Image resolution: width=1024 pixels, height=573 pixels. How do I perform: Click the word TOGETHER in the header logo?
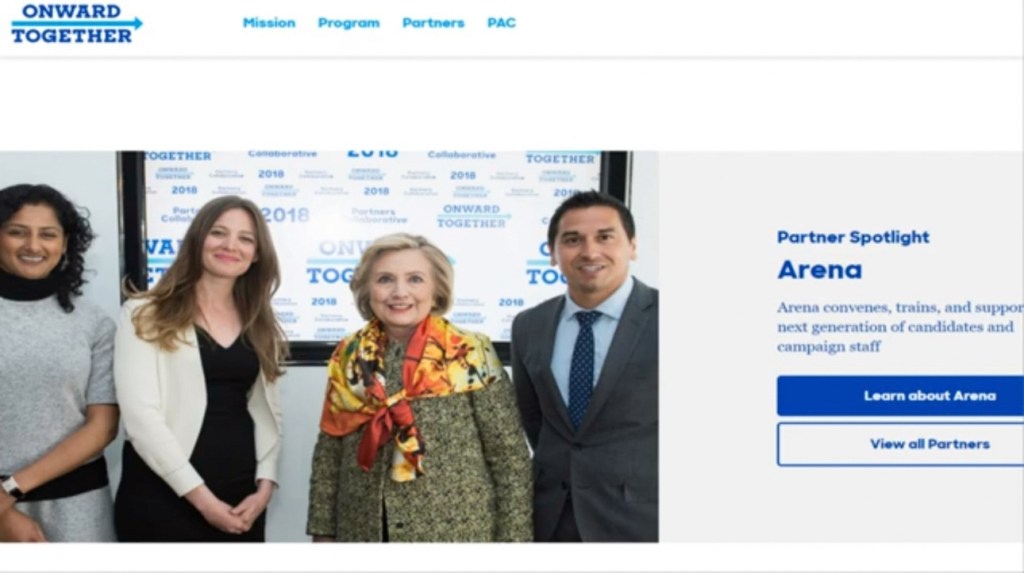click(x=72, y=37)
